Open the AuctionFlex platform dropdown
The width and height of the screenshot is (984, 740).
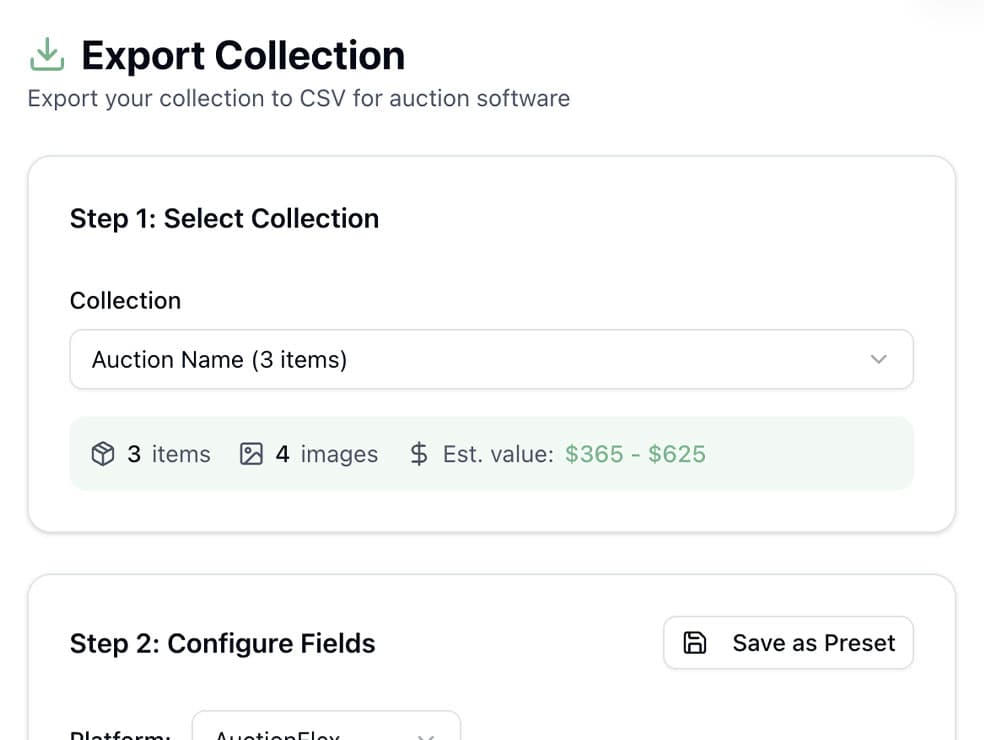coord(325,733)
